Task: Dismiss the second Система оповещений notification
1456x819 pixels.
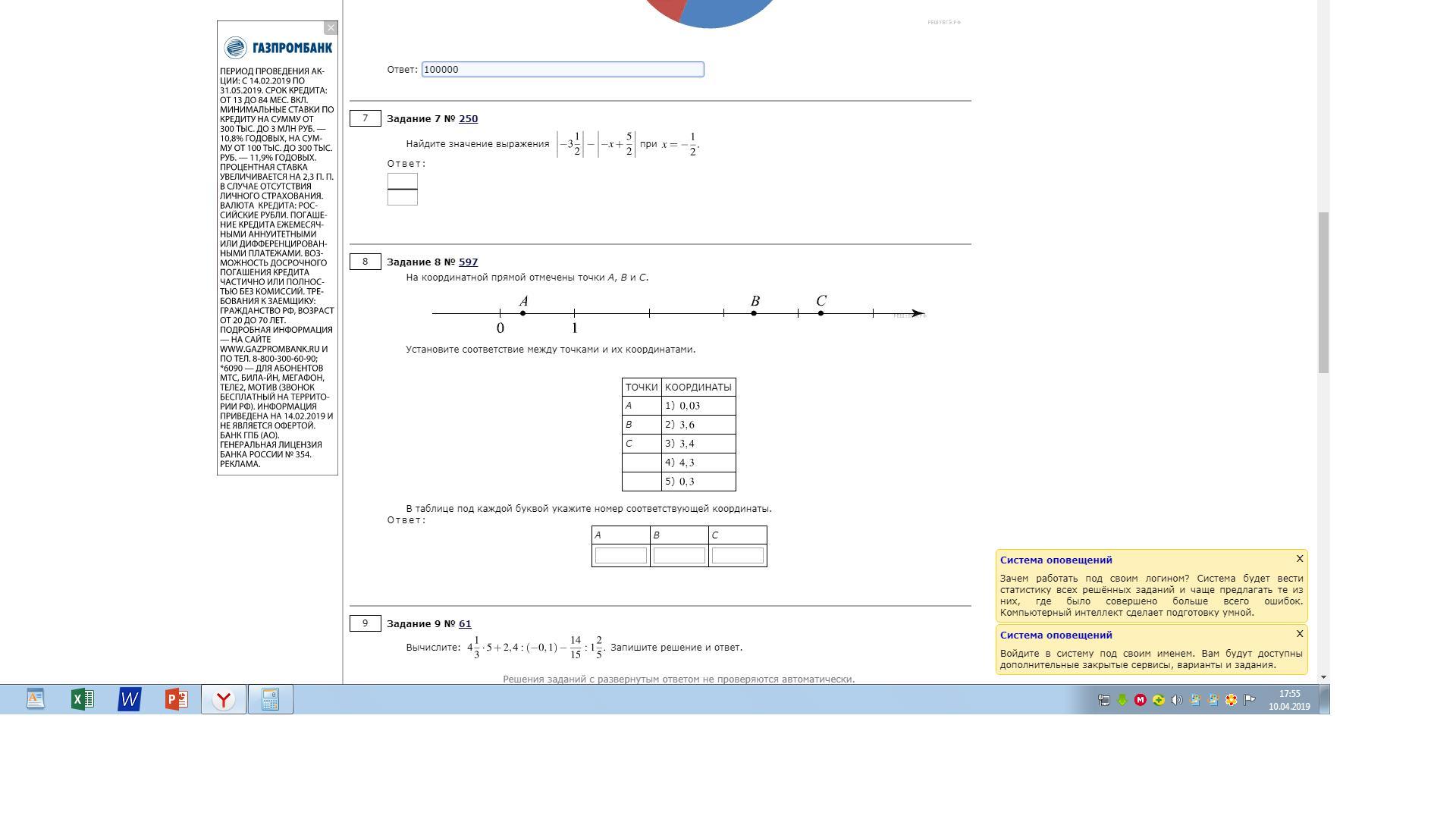Action: point(1299,634)
